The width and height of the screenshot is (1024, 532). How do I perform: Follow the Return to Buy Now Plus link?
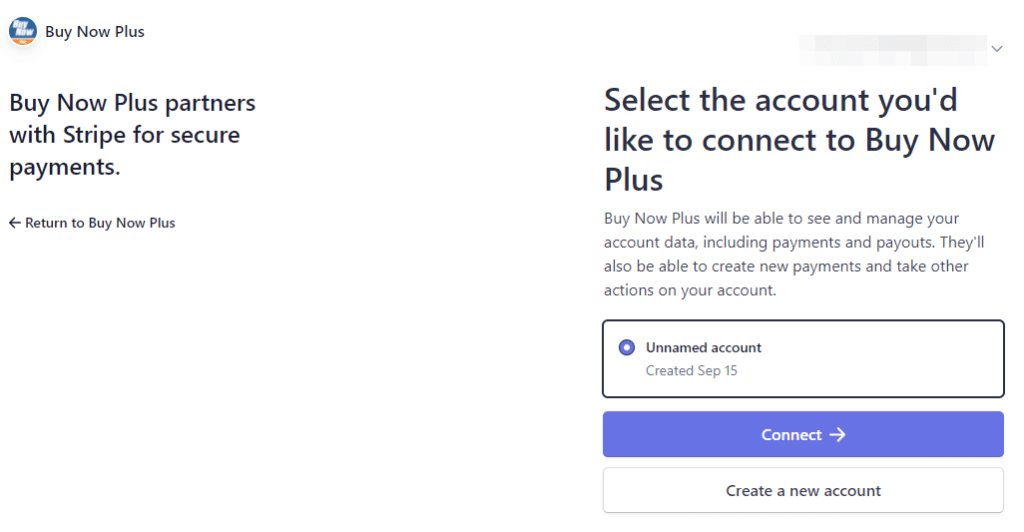[92, 223]
